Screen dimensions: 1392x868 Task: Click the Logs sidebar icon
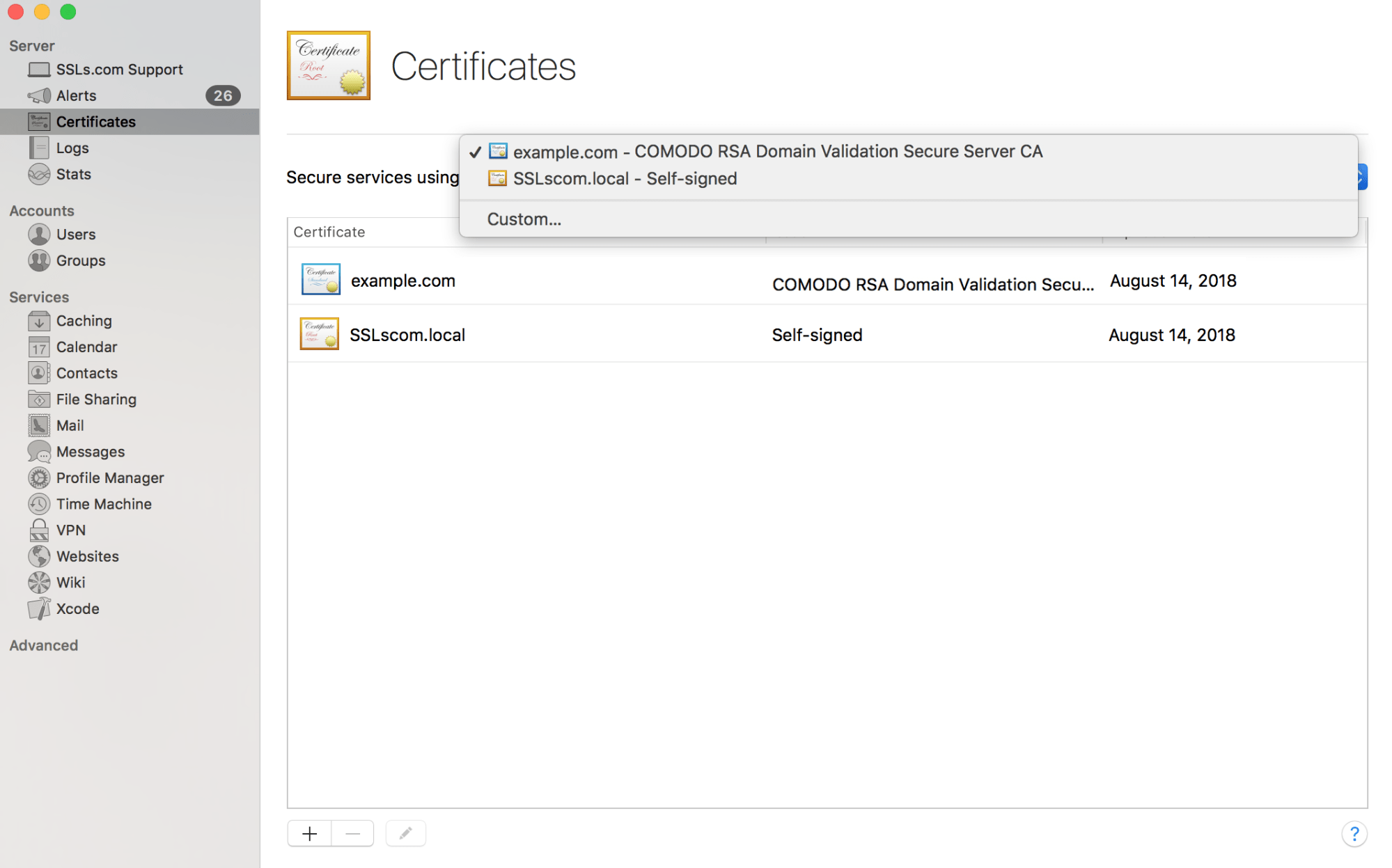(x=39, y=148)
